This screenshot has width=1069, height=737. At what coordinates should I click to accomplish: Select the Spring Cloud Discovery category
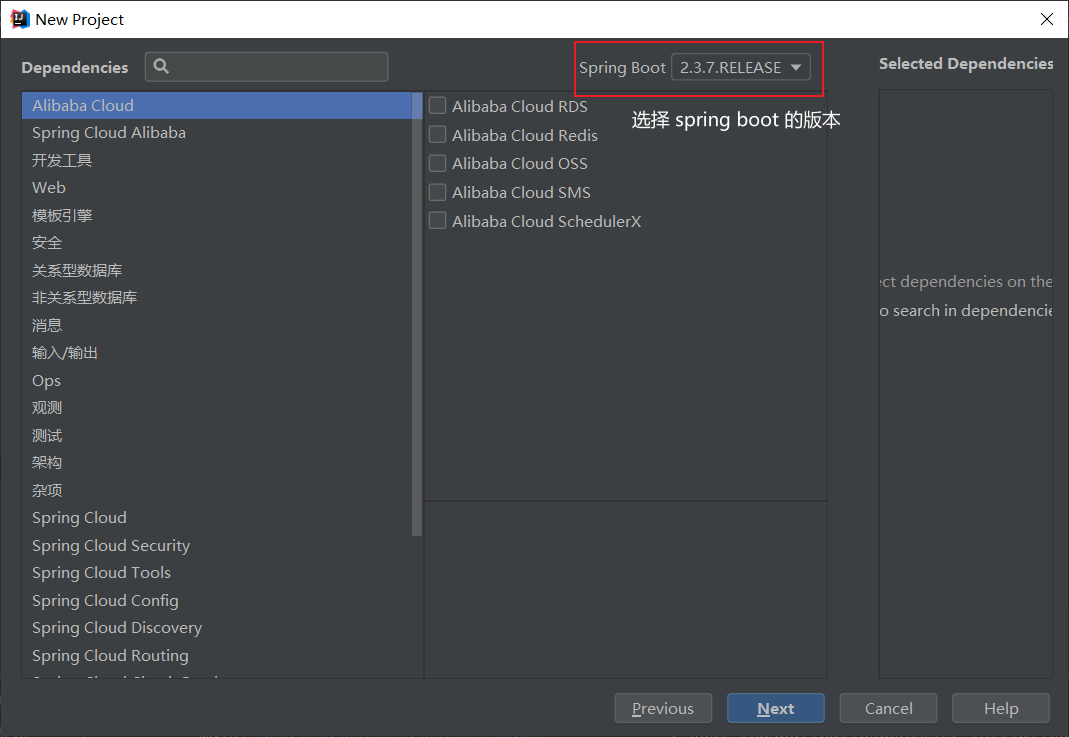click(217, 628)
